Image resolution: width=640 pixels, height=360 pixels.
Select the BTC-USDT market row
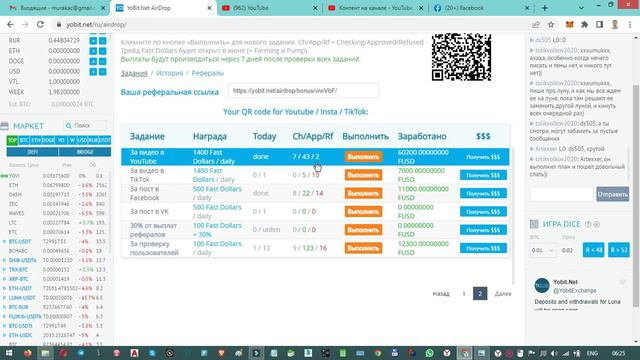click(55, 242)
